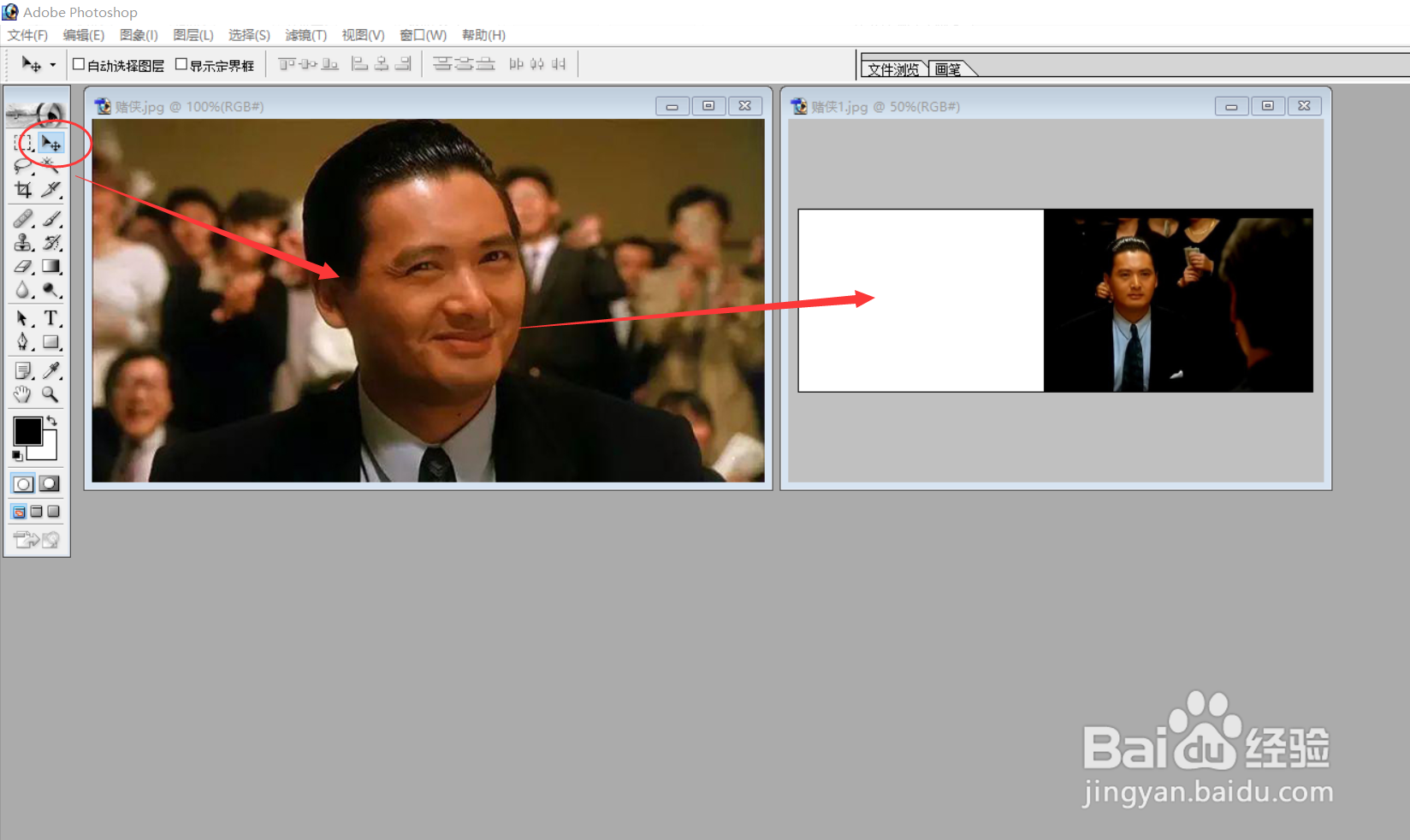This screenshot has height=840, width=1410.
Task: Select the Hand tool
Action: click(23, 394)
